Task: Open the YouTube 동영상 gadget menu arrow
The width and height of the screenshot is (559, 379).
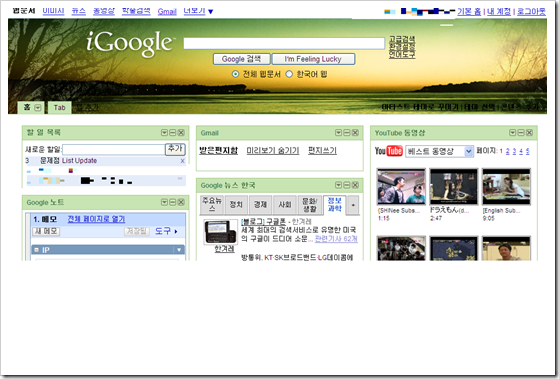Action: click(x=512, y=133)
